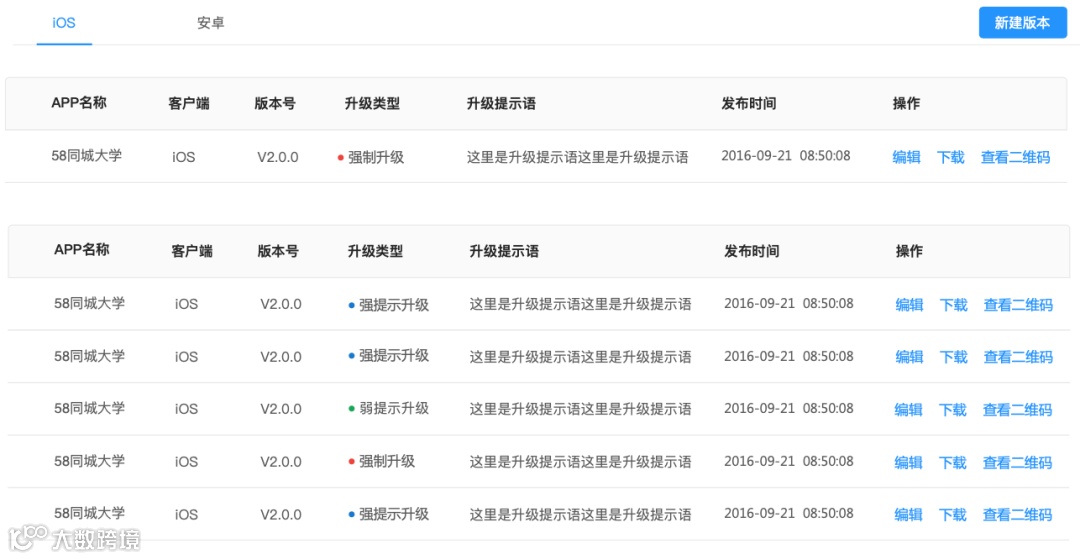Viewport: 1080px width, 559px height.
Task: Select 强制升级 cell in the lower table
Action: pos(382,461)
